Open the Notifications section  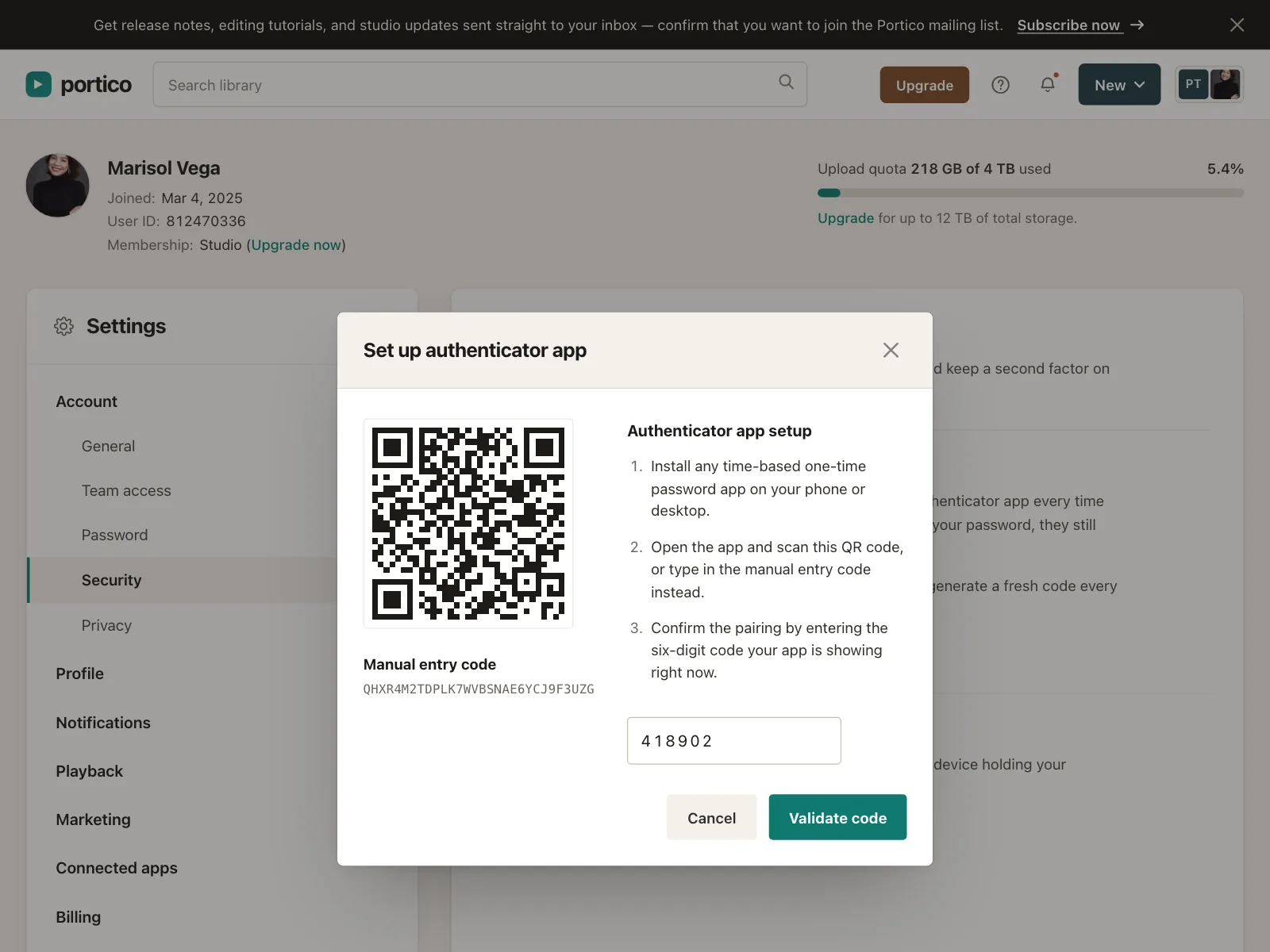[x=103, y=723]
